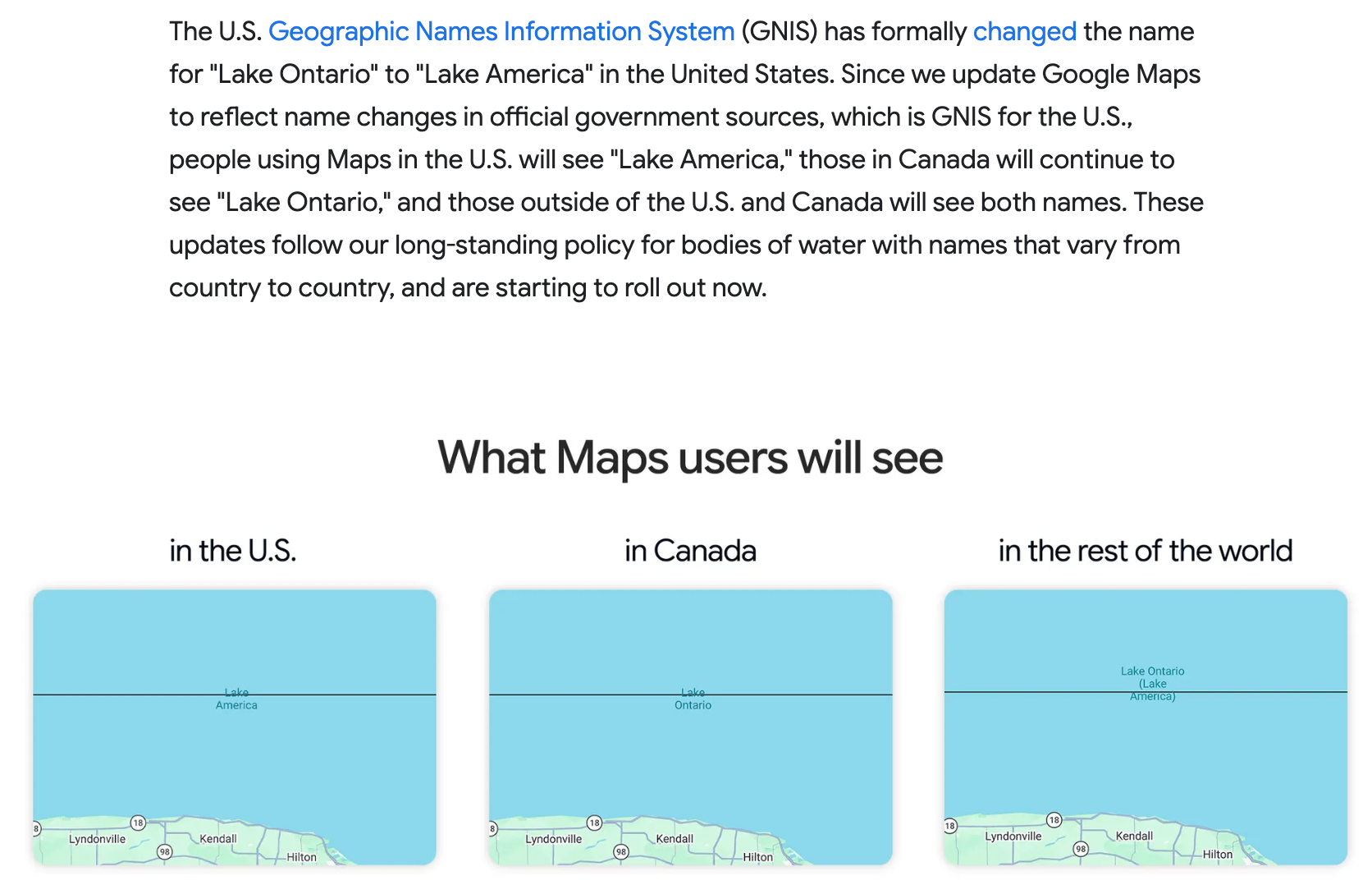Click Lyndonville in the Canada map
Screen dimensions: 1372x885
(x=554, y=839)
